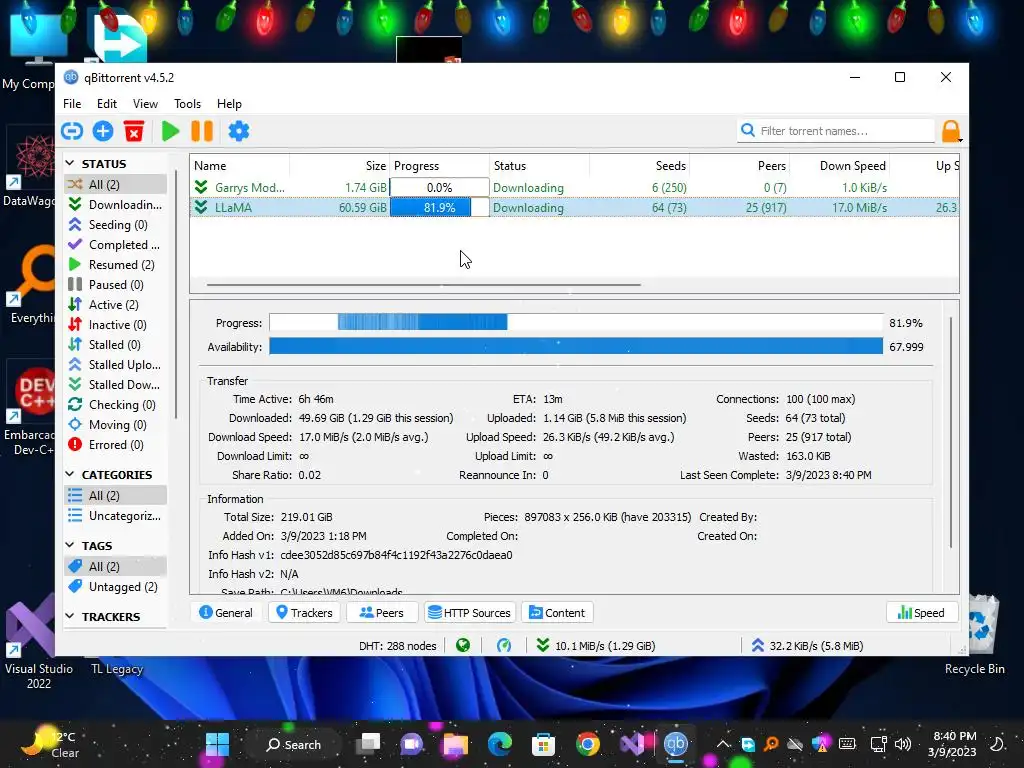Screen dimensions: 1024x768
Task: Focus the Filter torrent names field
Action: pos(836,131)
